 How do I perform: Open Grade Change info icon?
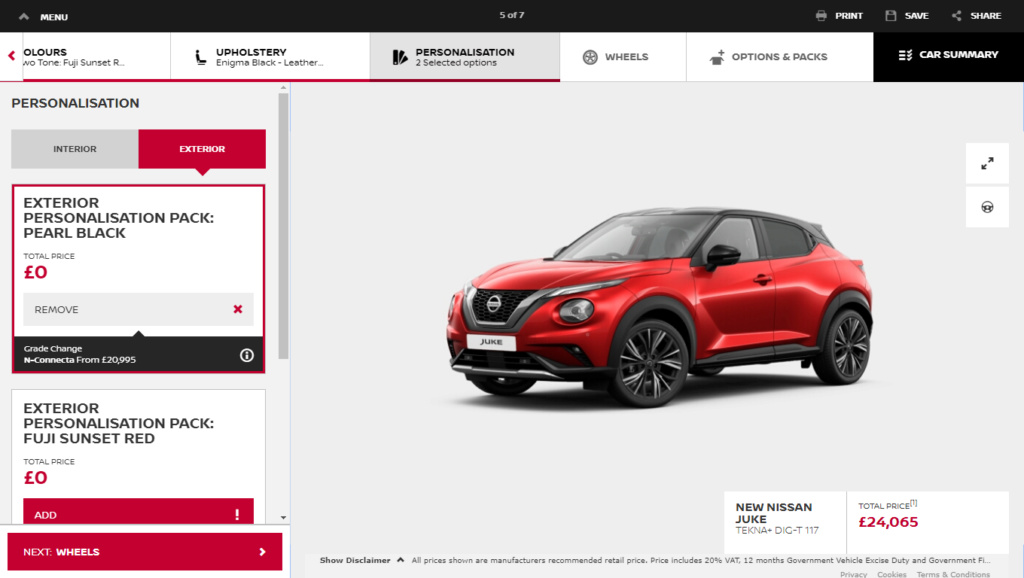(x=246, y=355)
